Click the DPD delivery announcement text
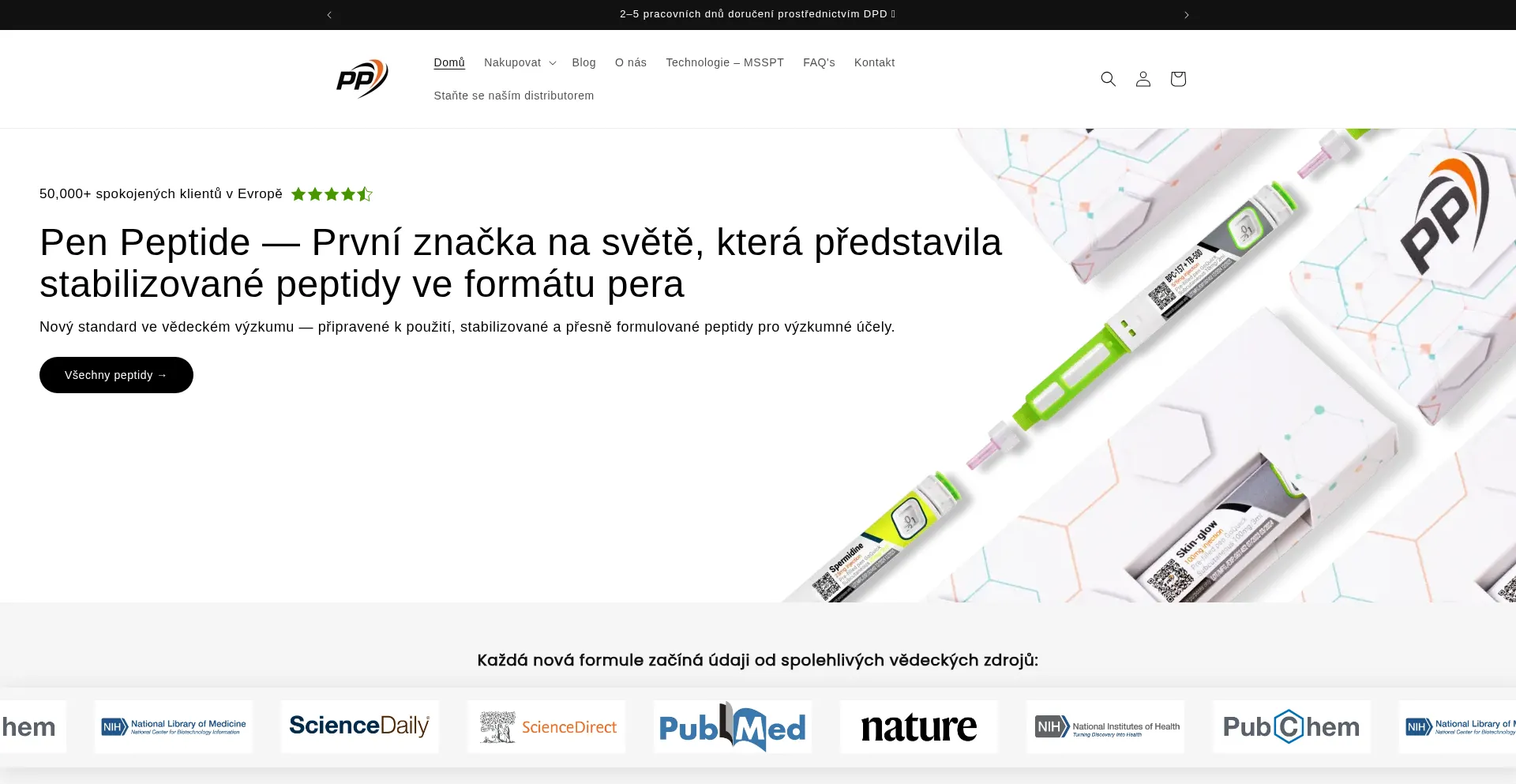1516x784 pixels. tap(758, 14)
